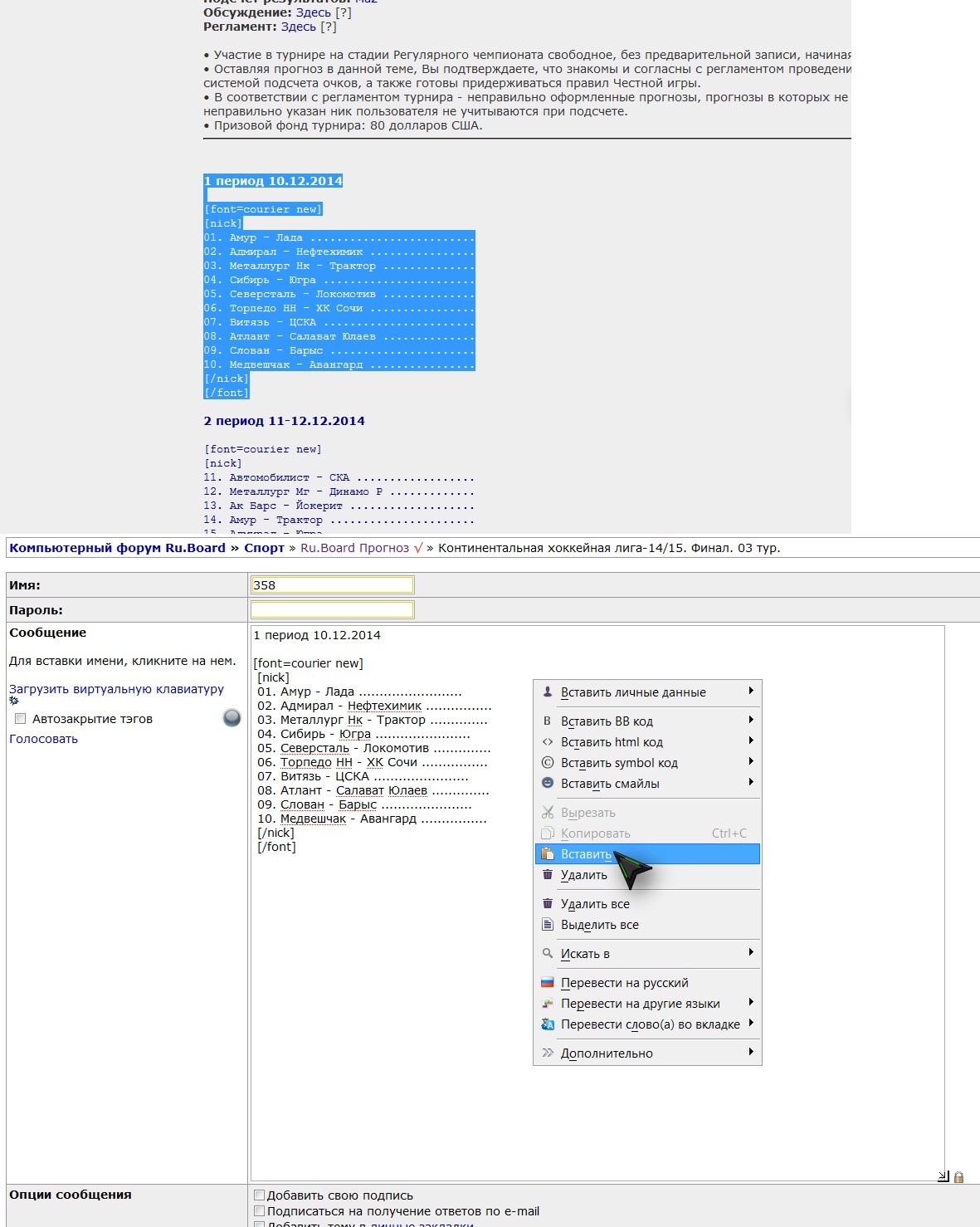Open the Здесь link next to Регламент
The height and width of the screenshot is (1227, 980).
click(299, 27)
